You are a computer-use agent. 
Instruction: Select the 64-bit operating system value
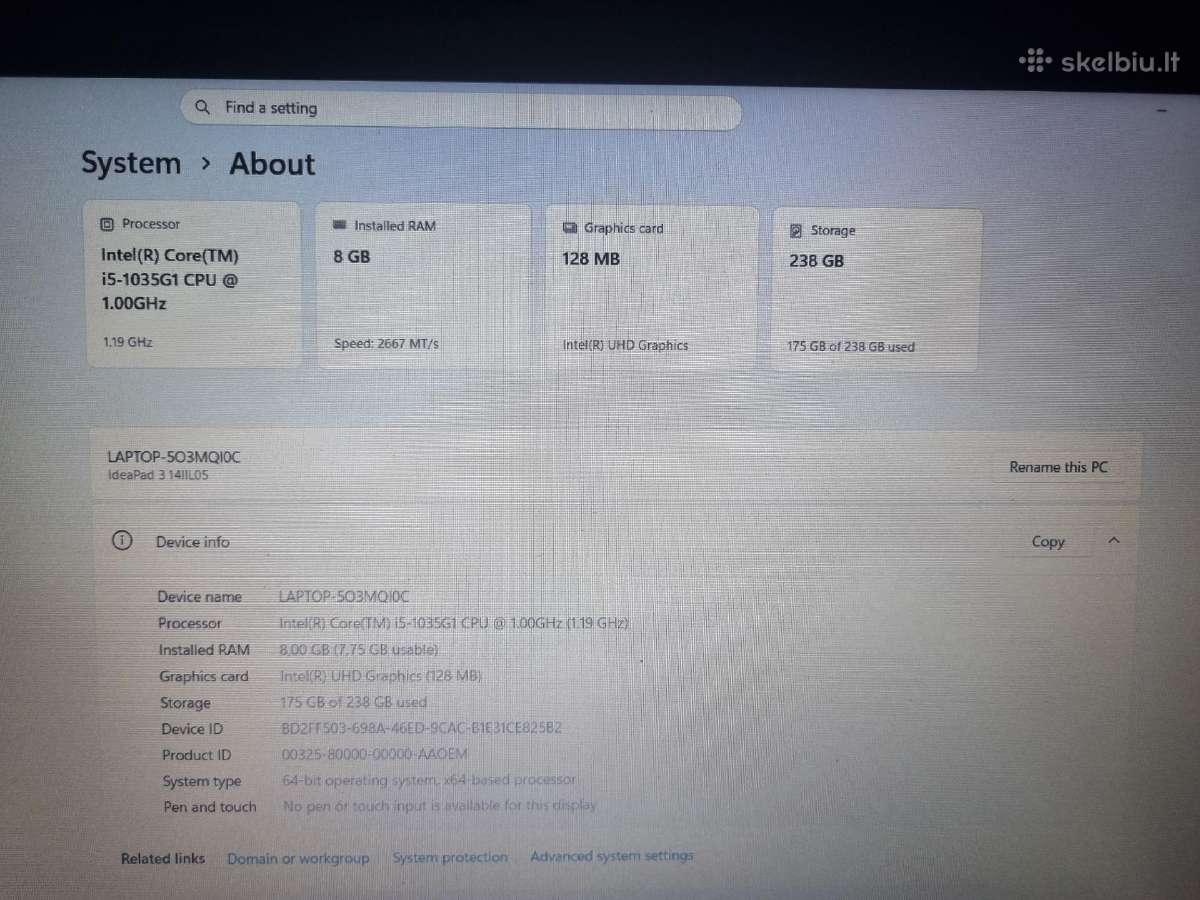430,780
